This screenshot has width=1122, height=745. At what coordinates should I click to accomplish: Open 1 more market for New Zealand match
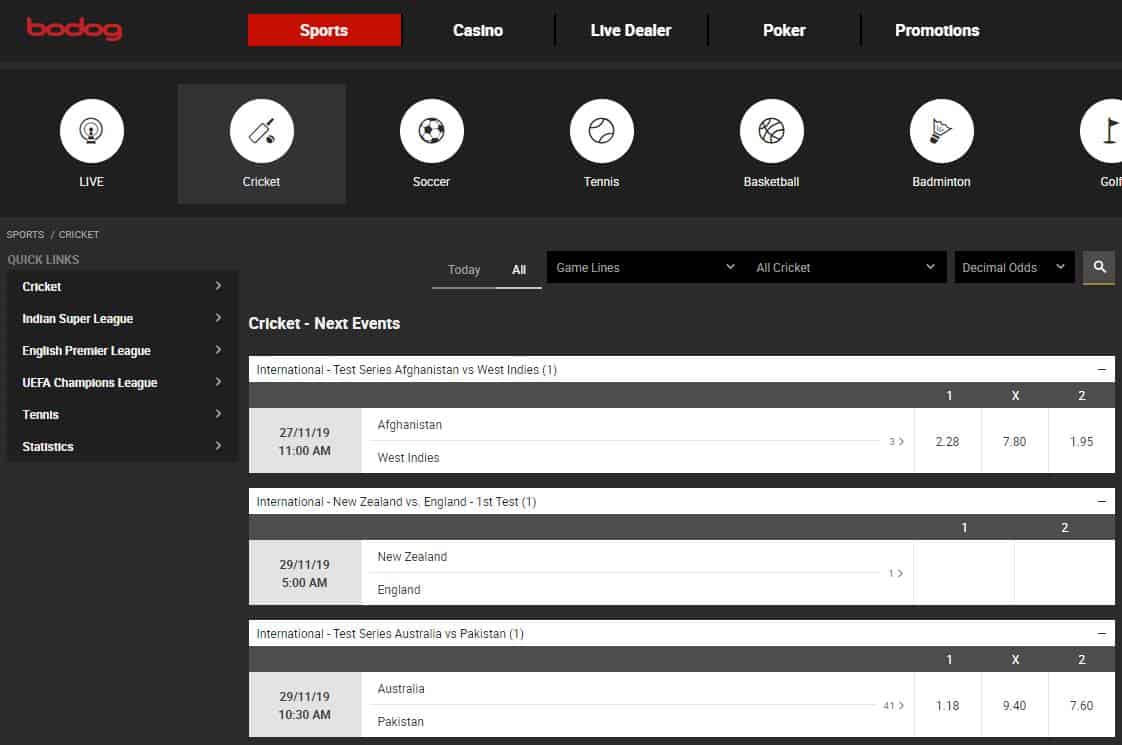click(x=896, y=573)
